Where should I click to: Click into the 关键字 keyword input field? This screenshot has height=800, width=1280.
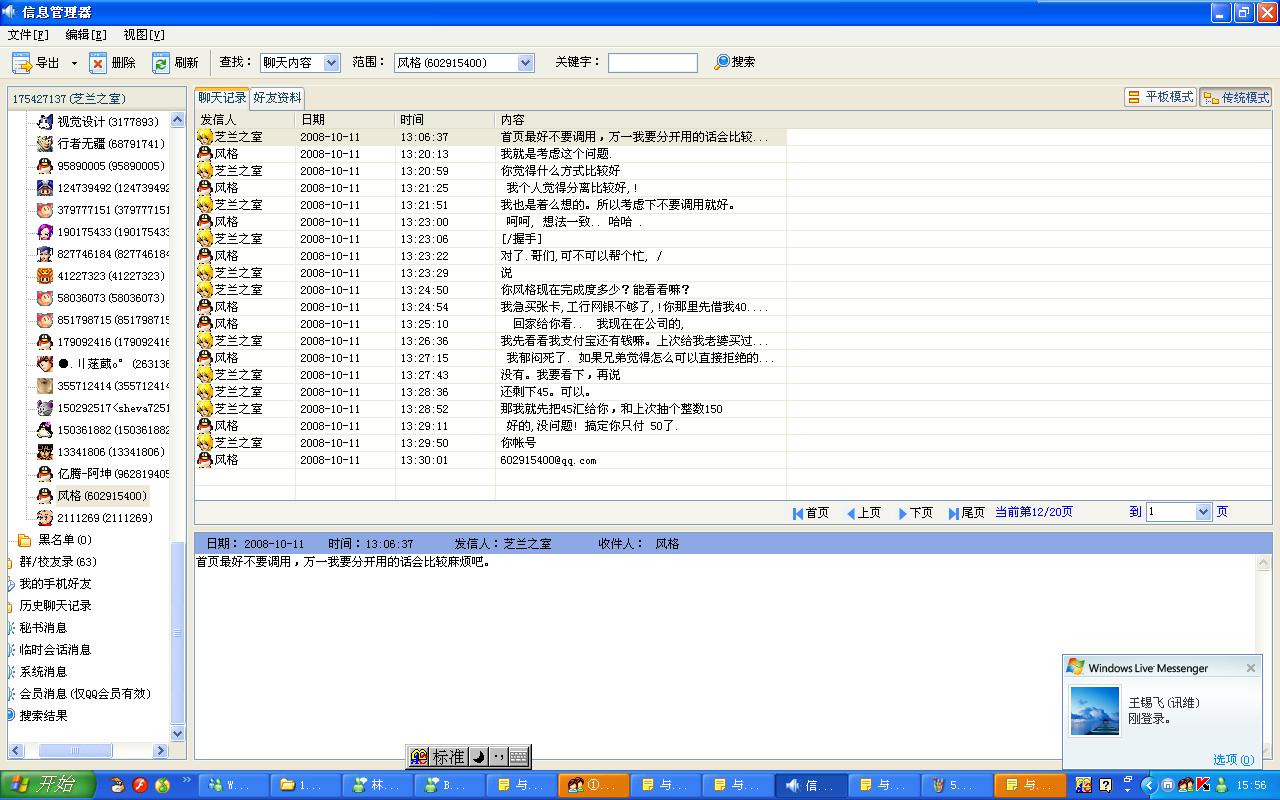653,63
